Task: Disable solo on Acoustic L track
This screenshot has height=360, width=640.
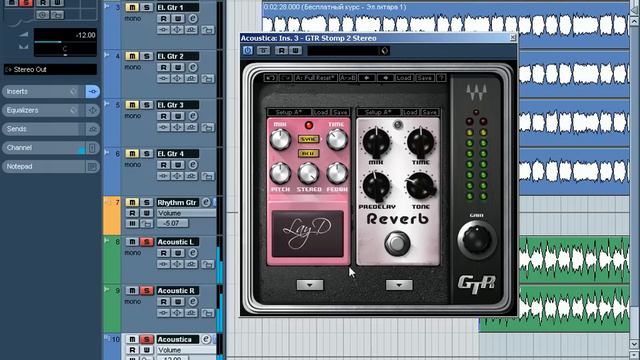Action: [x=147, y=242]
